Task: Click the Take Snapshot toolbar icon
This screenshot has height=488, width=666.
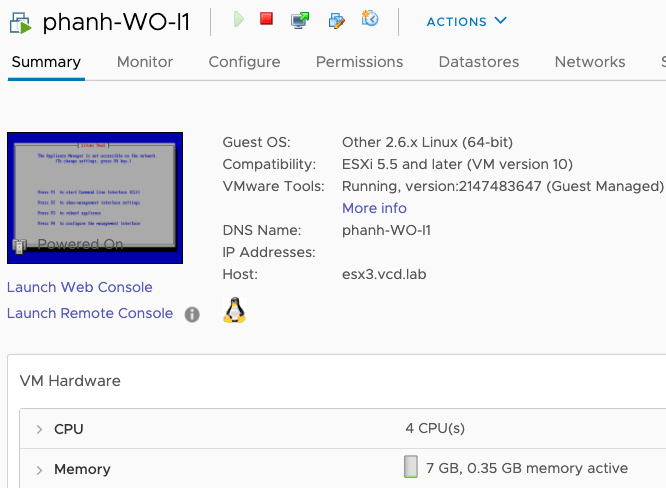Action: pyautogui.click(x=370, y=19)
